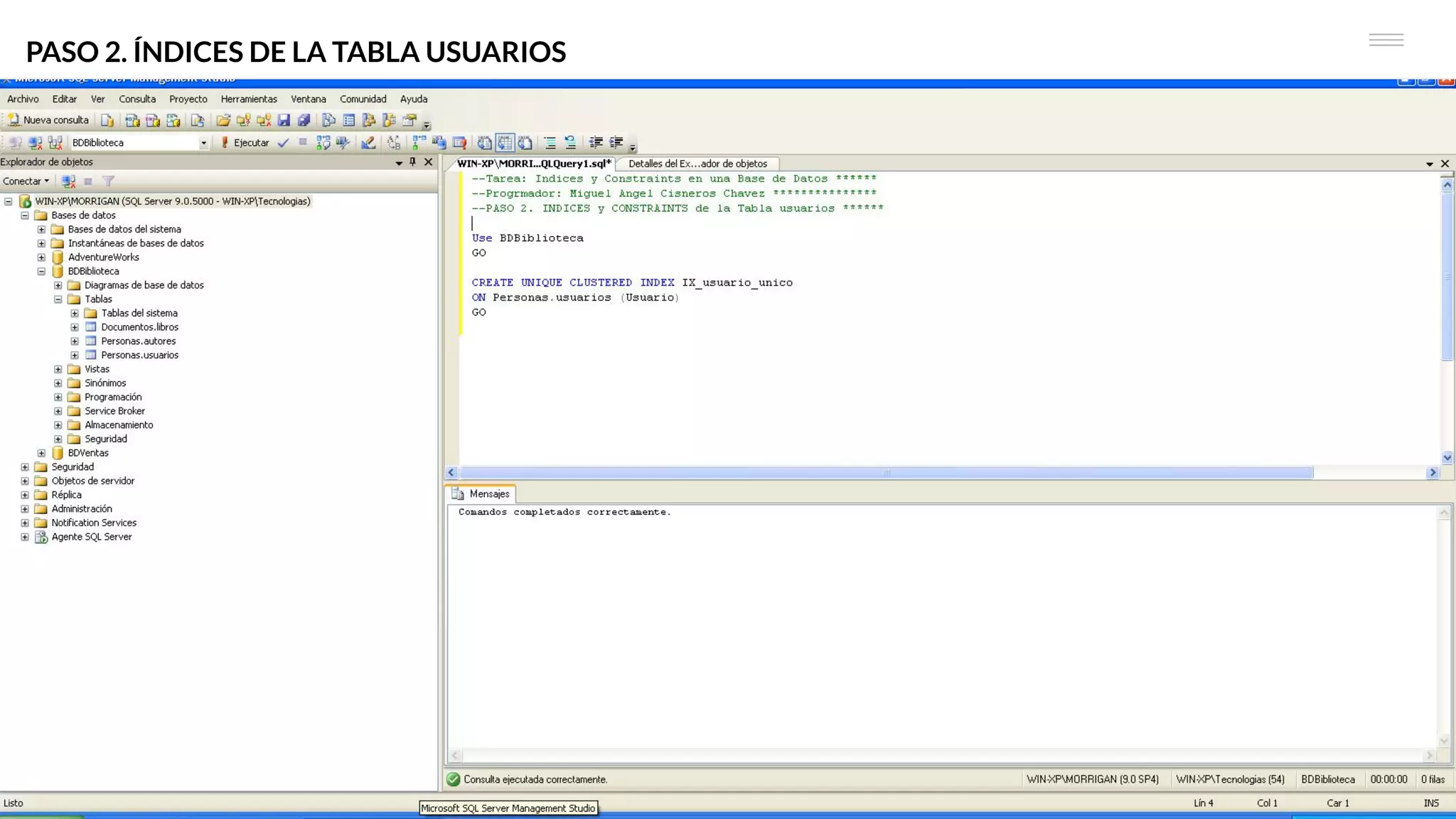Create a SQL Server Mobile query
Viewport: 1456px width, 819px height.
[197, 120]
